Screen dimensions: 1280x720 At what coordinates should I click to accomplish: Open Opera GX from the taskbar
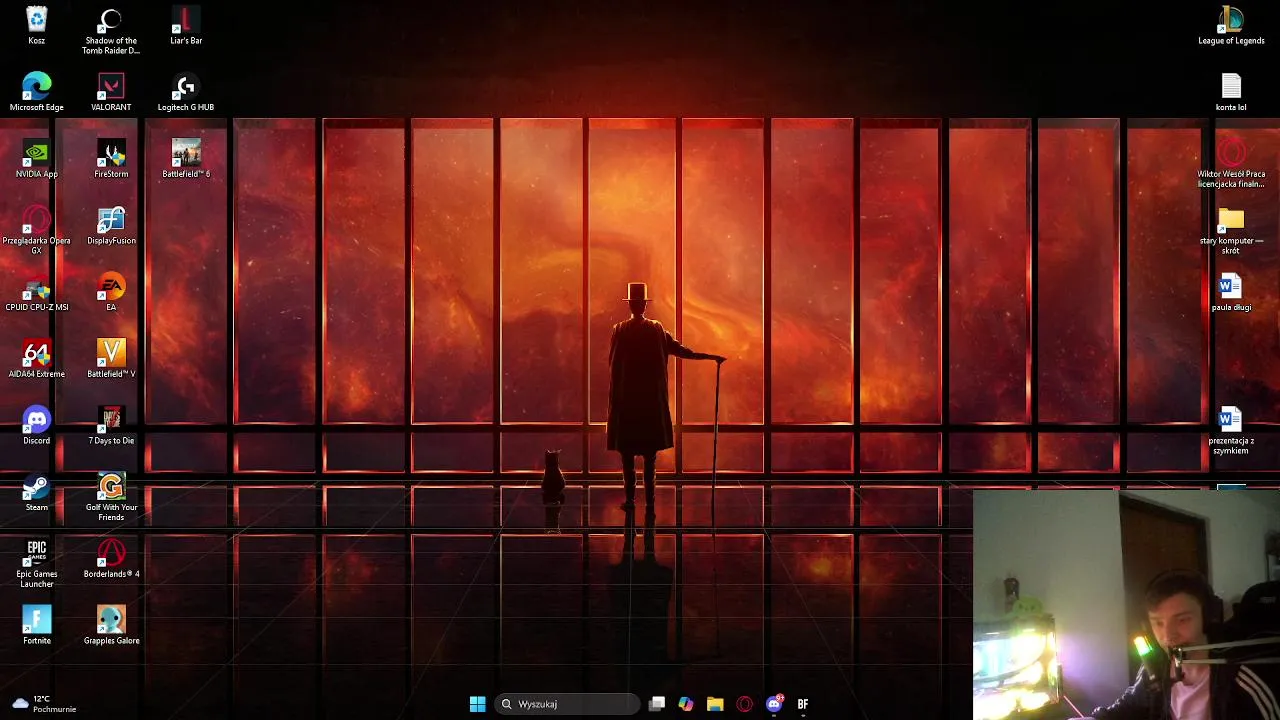744,704
